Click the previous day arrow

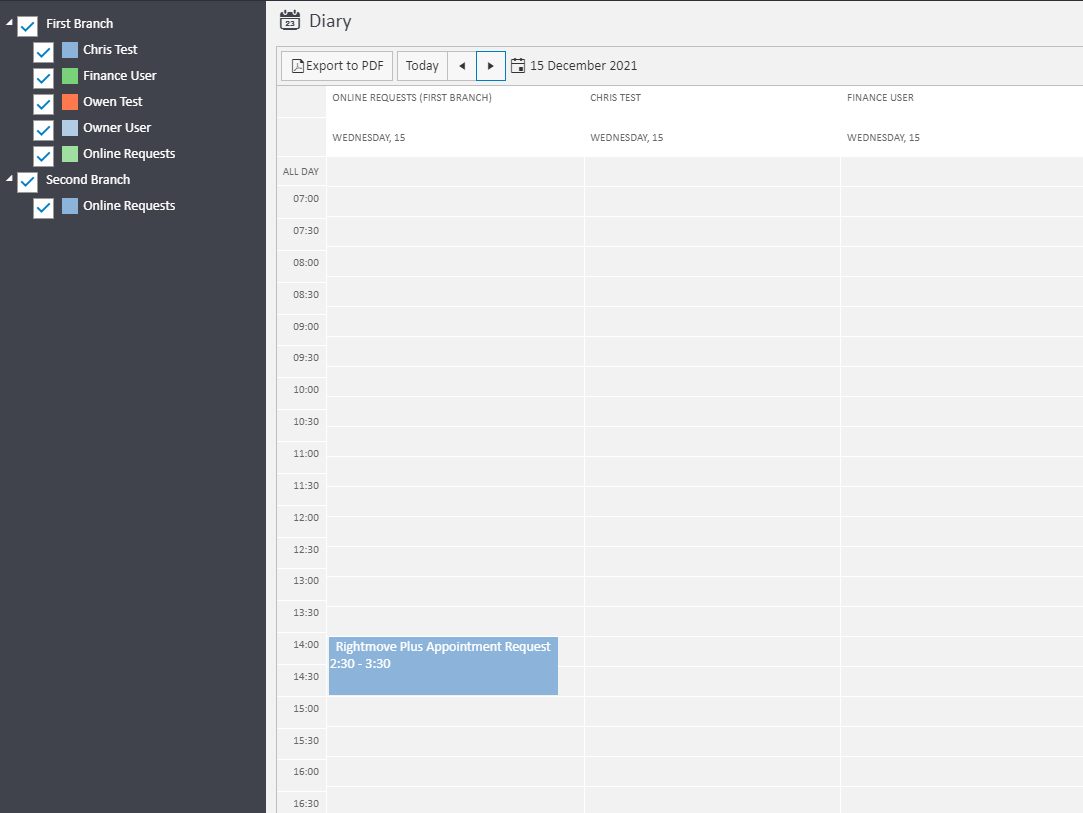[461, 66]
